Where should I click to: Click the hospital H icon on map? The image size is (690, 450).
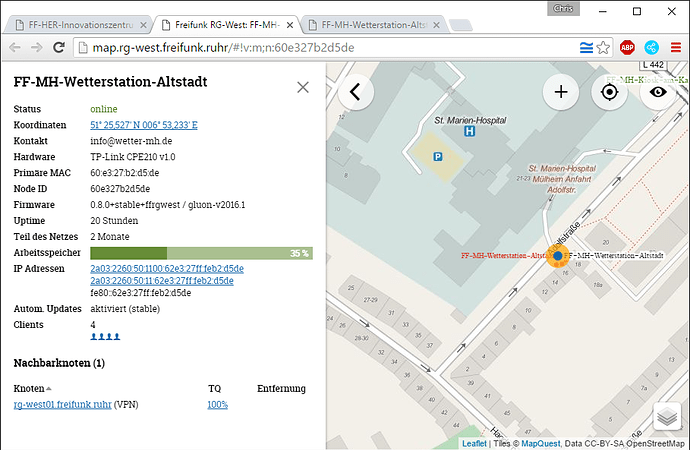(x=470, y=131)
